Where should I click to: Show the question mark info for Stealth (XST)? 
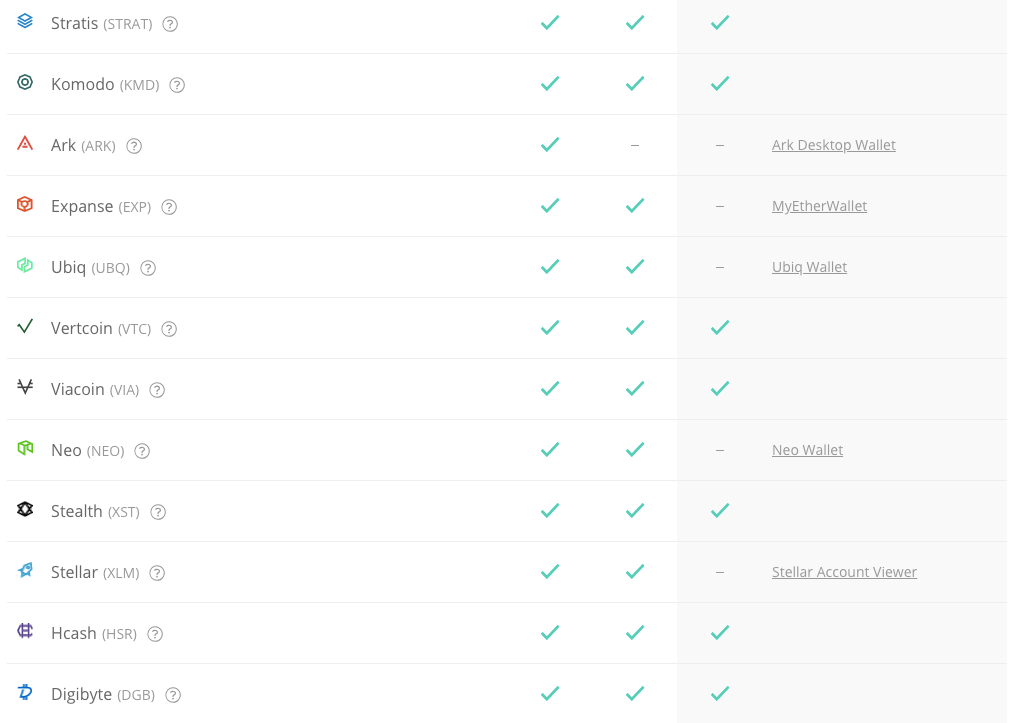158,512
